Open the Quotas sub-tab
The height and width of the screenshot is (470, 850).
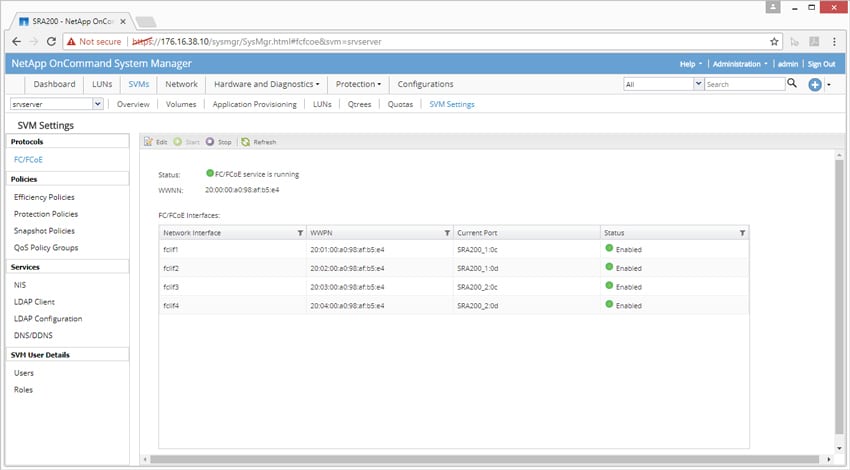pyautogui.click(x=400, y=104)
